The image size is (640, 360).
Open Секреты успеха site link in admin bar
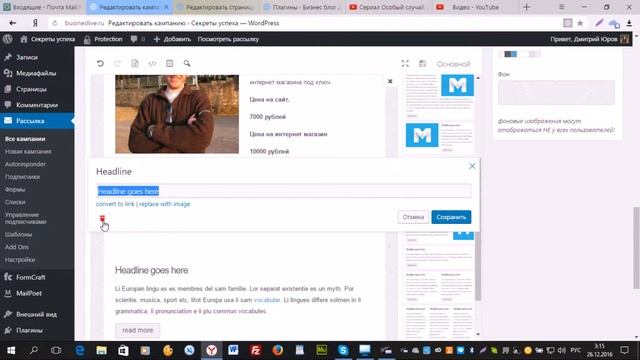(48, 39)
